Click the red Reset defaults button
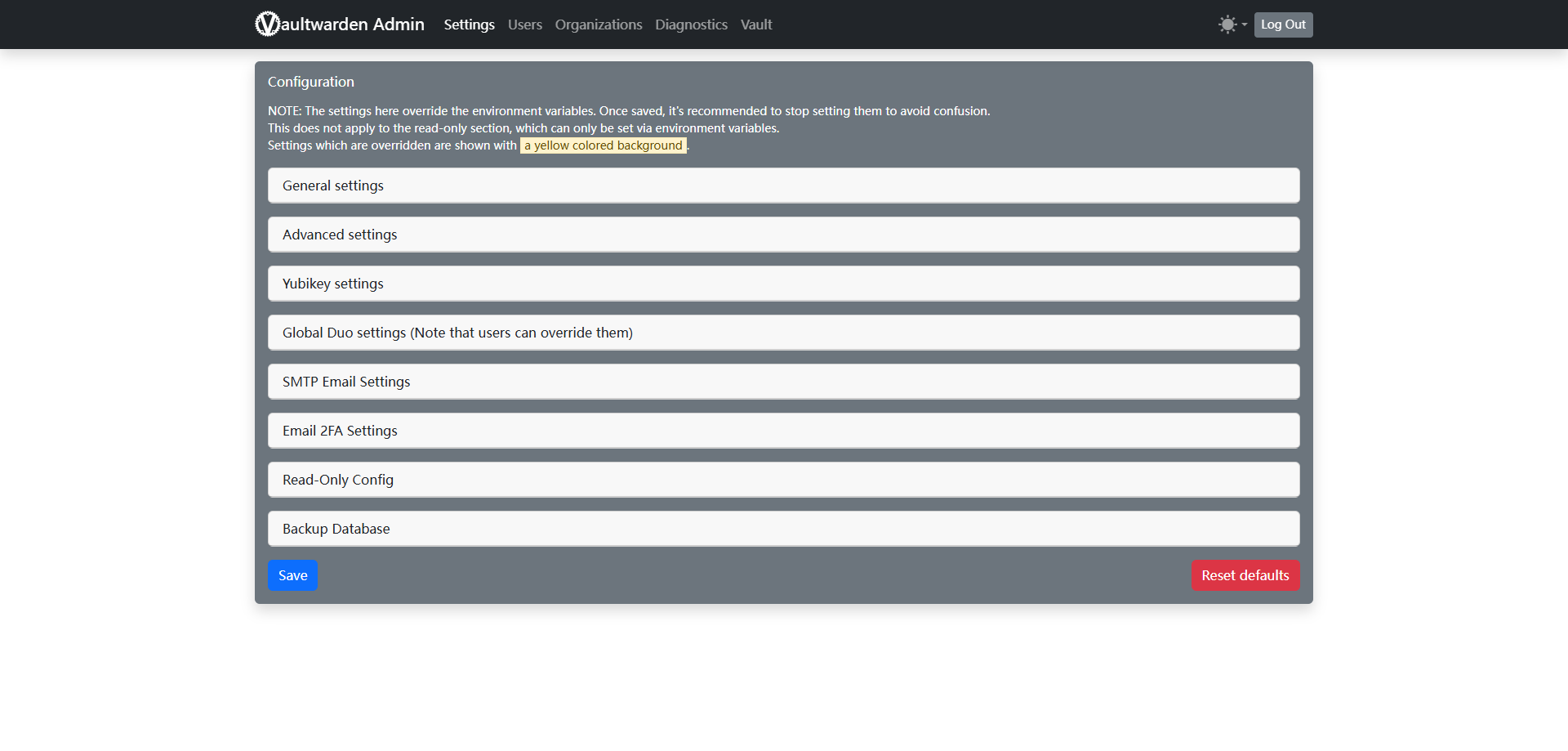The image size is (1568, 751). [x=1245, y=575]
